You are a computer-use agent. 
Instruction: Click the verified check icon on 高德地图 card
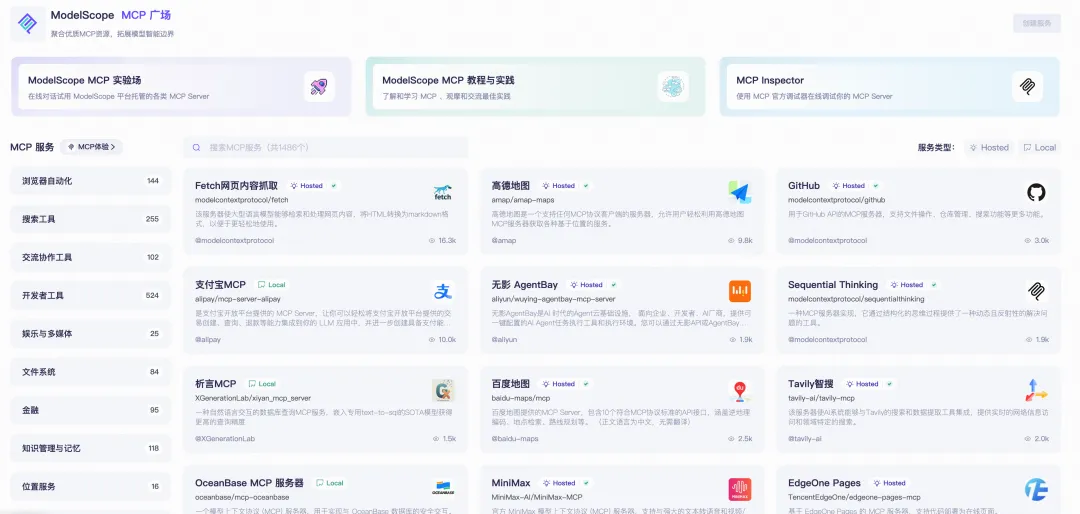point(586,185)
